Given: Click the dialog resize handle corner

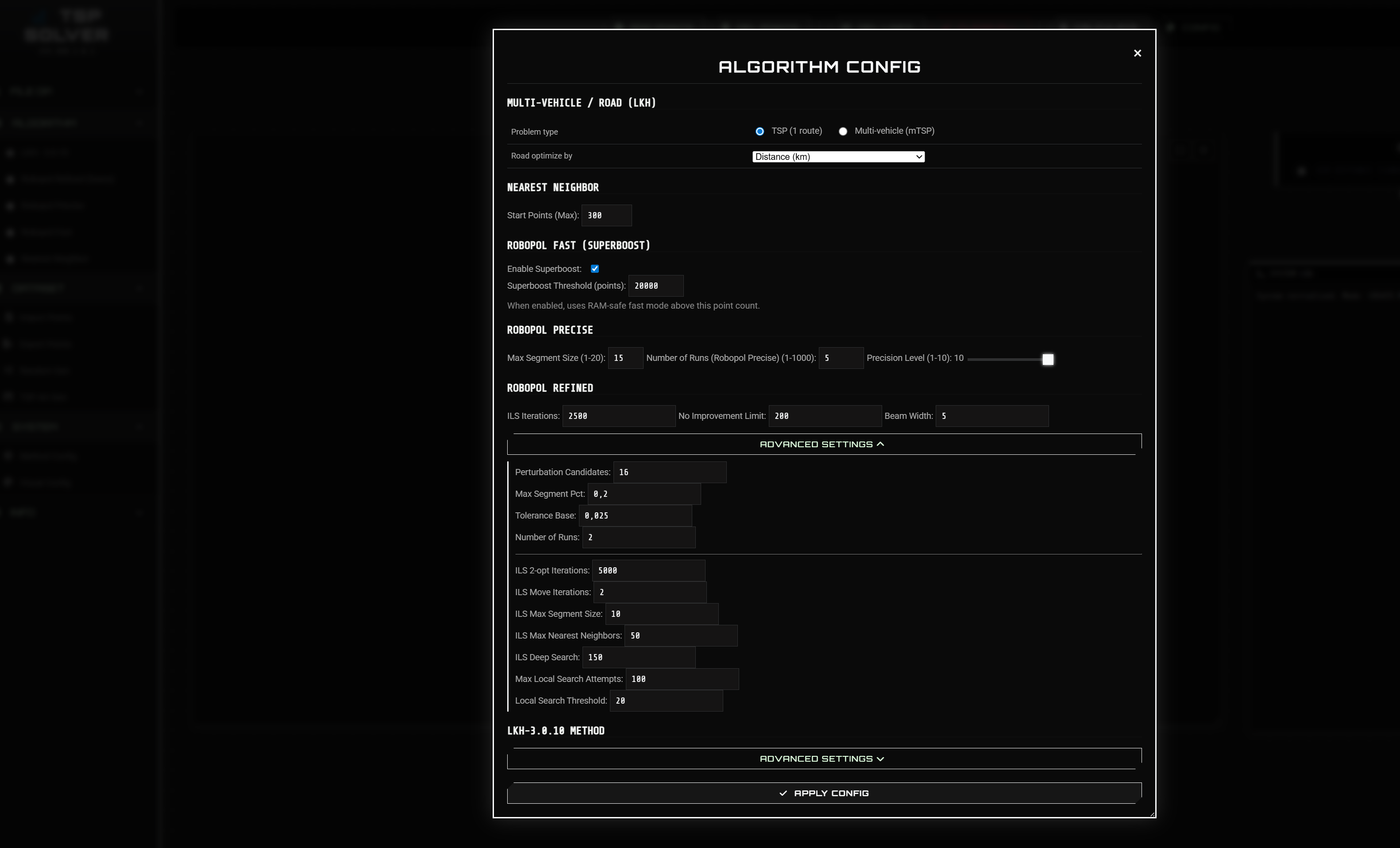Looking at the screenshot, I should coord(1152,814).
